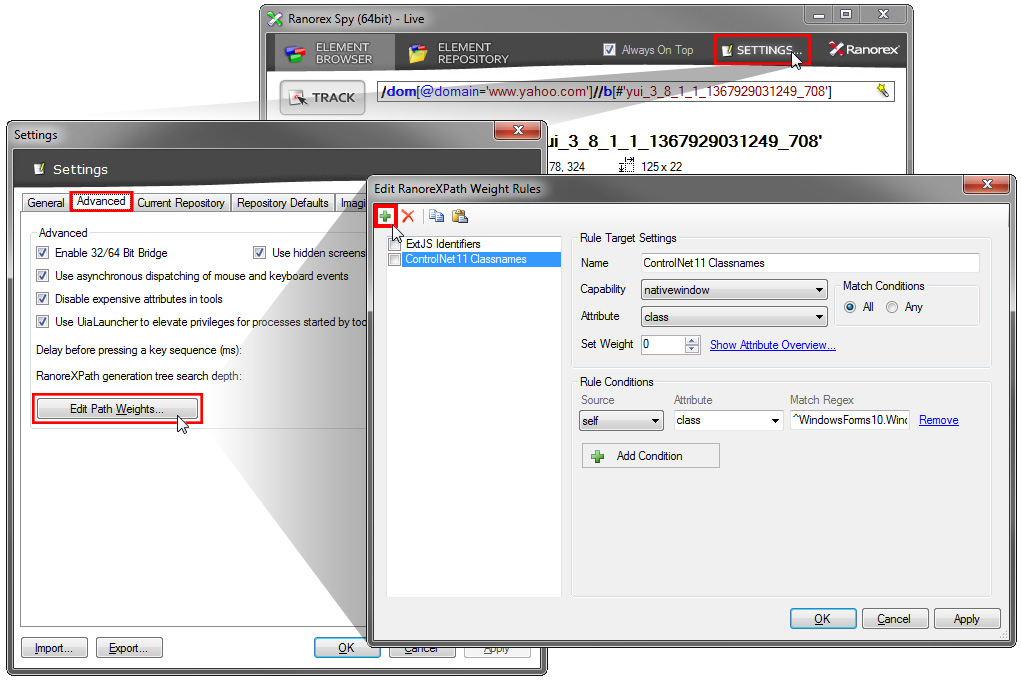Click Add Condition button
This screenshot has width=1021, height=680.
click(x=650, y=456)
